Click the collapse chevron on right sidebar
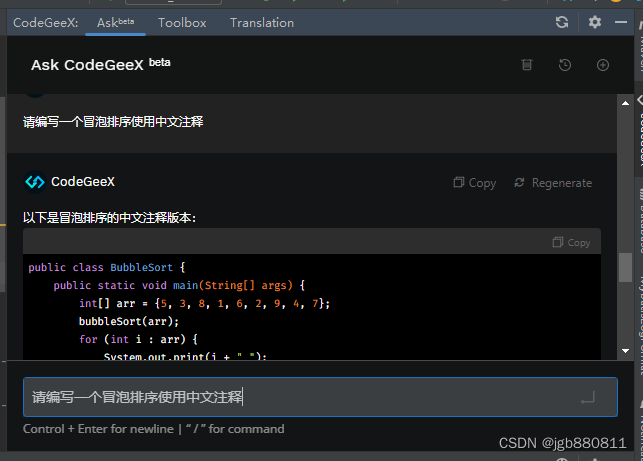This screenshot has height=461, width=643. [x=639, y=100]
